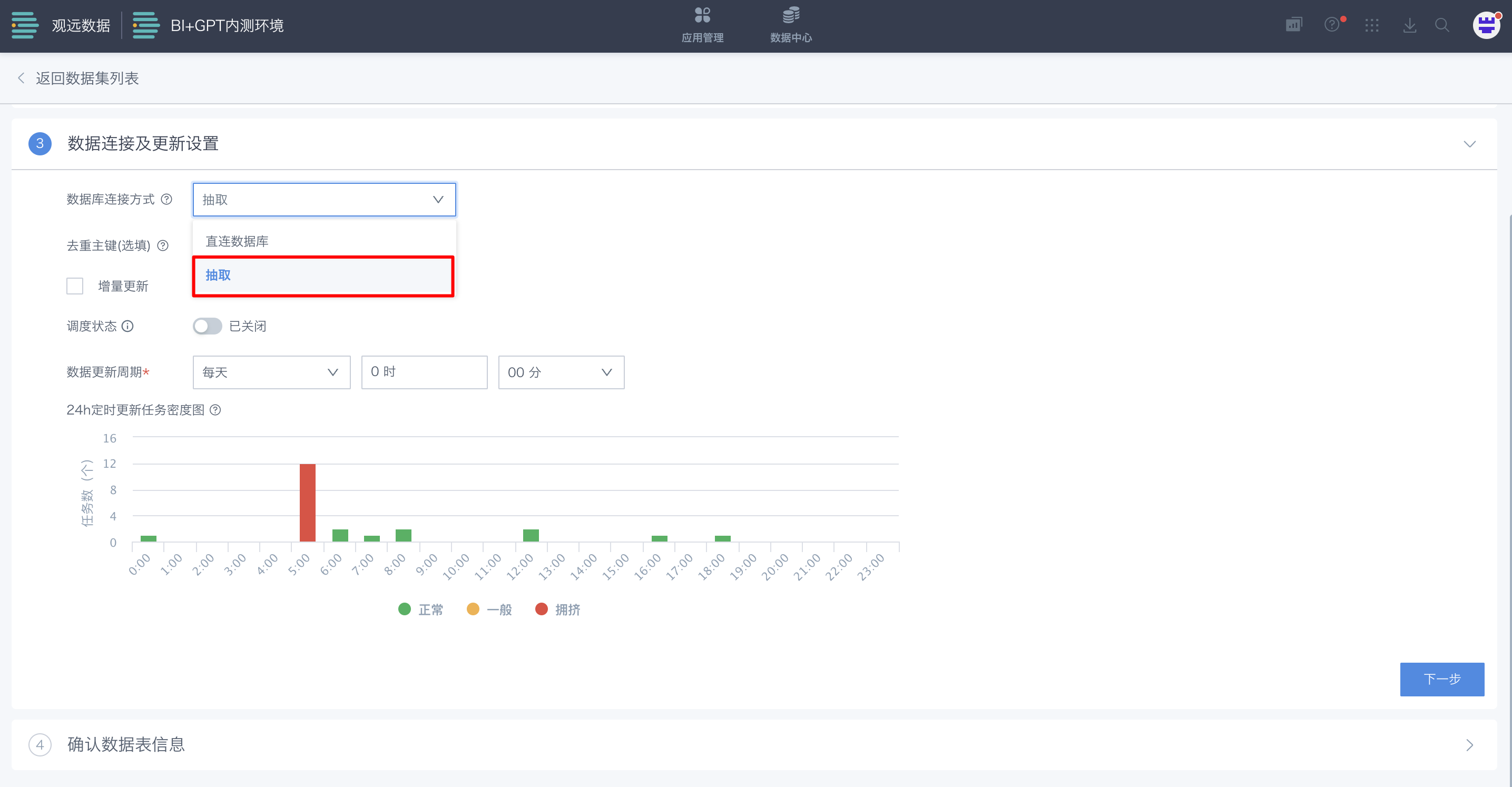This screenshot has width=1512, height=787.
Task: Open the 00 分 minutes dropdown
Action: point(561,372)
